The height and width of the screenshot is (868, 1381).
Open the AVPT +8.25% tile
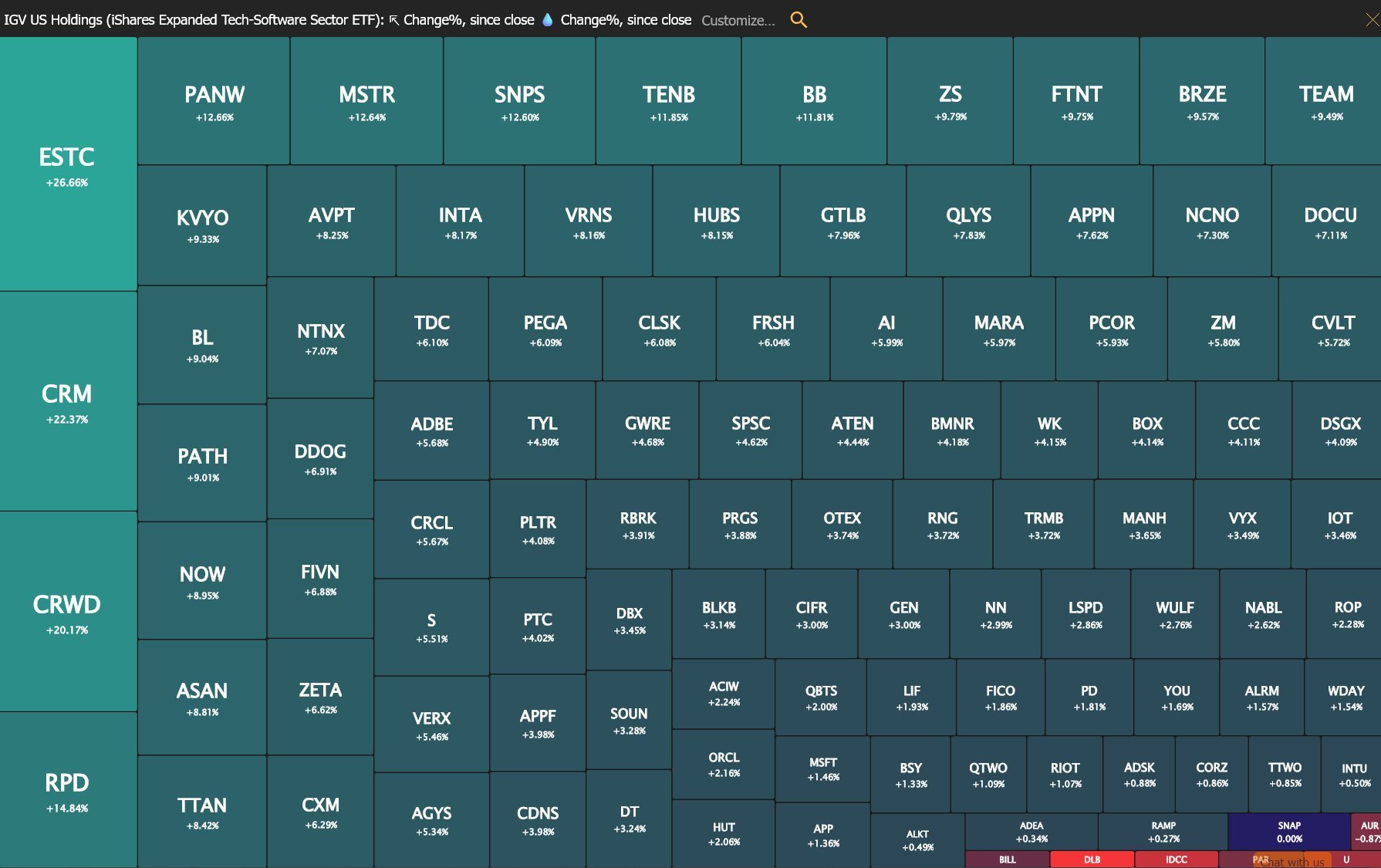click(x=332, y=221)
